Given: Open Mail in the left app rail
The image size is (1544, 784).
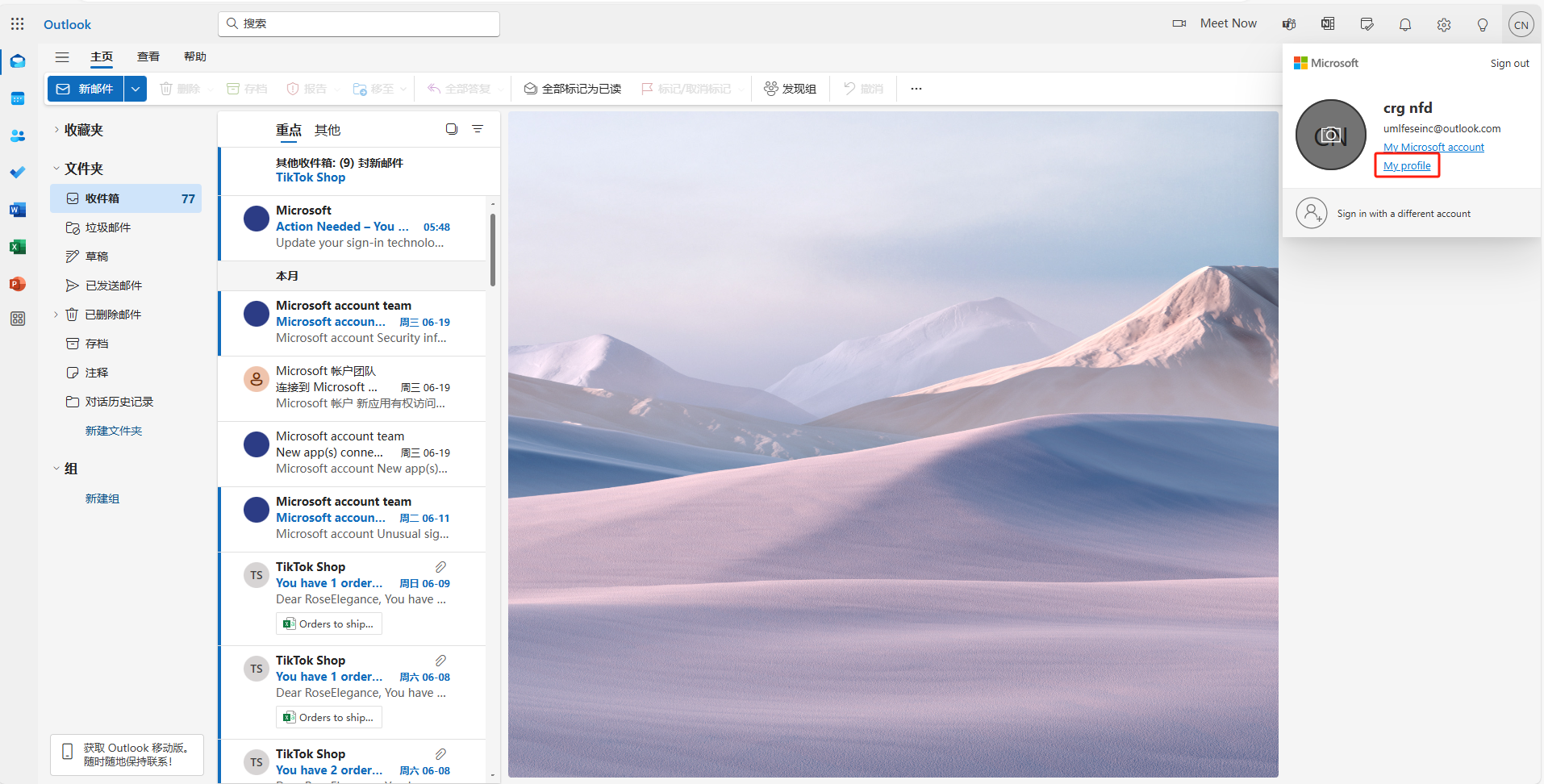Looking at the screenshot, I should pyautogui.click(x=18, y=61).
